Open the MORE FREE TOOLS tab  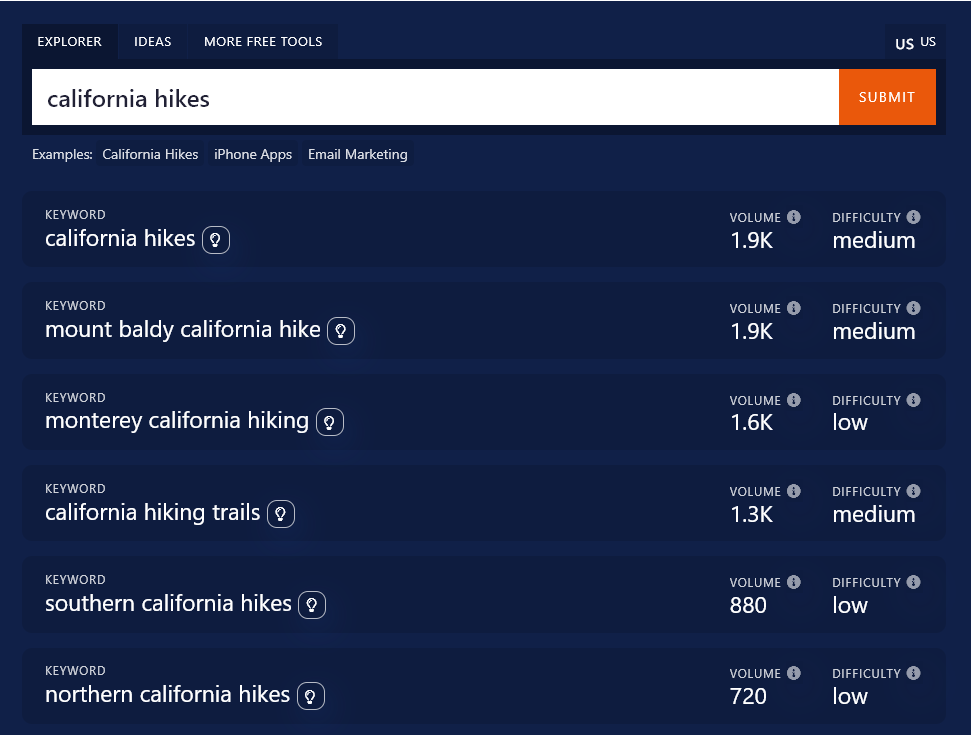[263, 41]
